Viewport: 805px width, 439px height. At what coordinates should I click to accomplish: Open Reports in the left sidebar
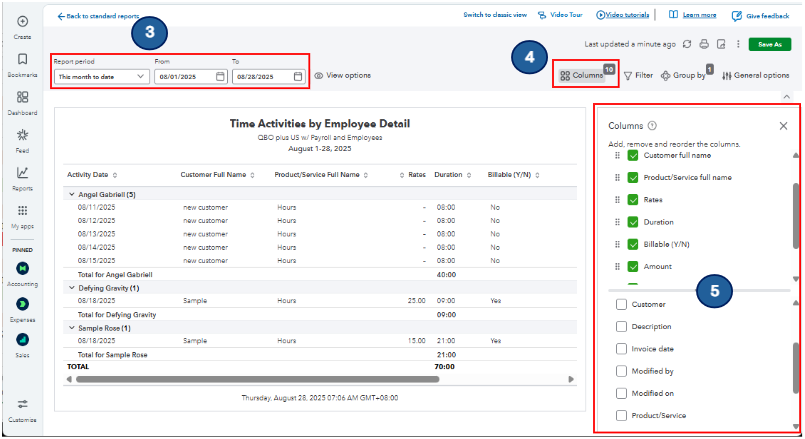[22, 173]
